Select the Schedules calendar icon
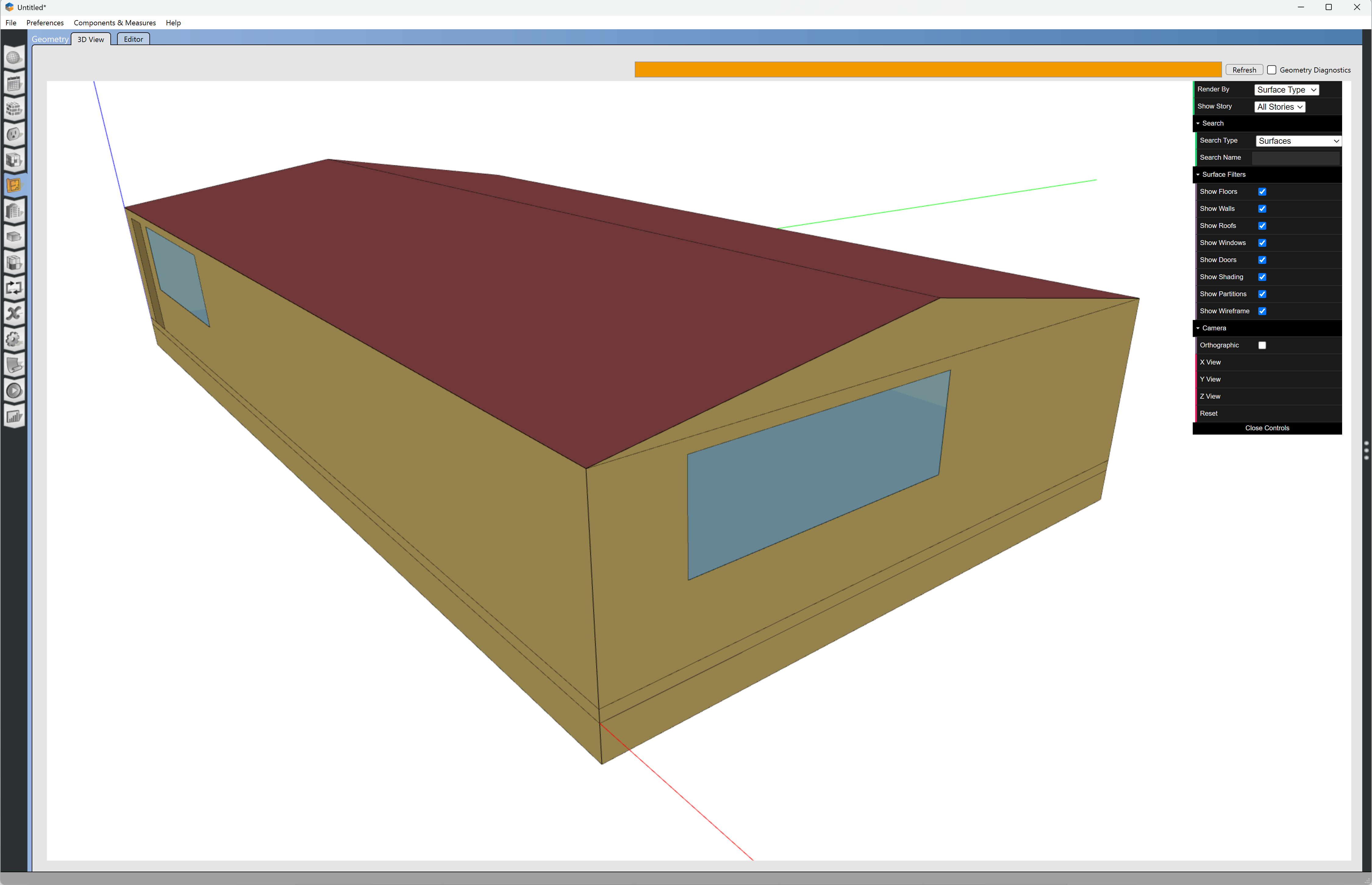The width and height of the screenshot is (1372, 885). coord(14,84)
